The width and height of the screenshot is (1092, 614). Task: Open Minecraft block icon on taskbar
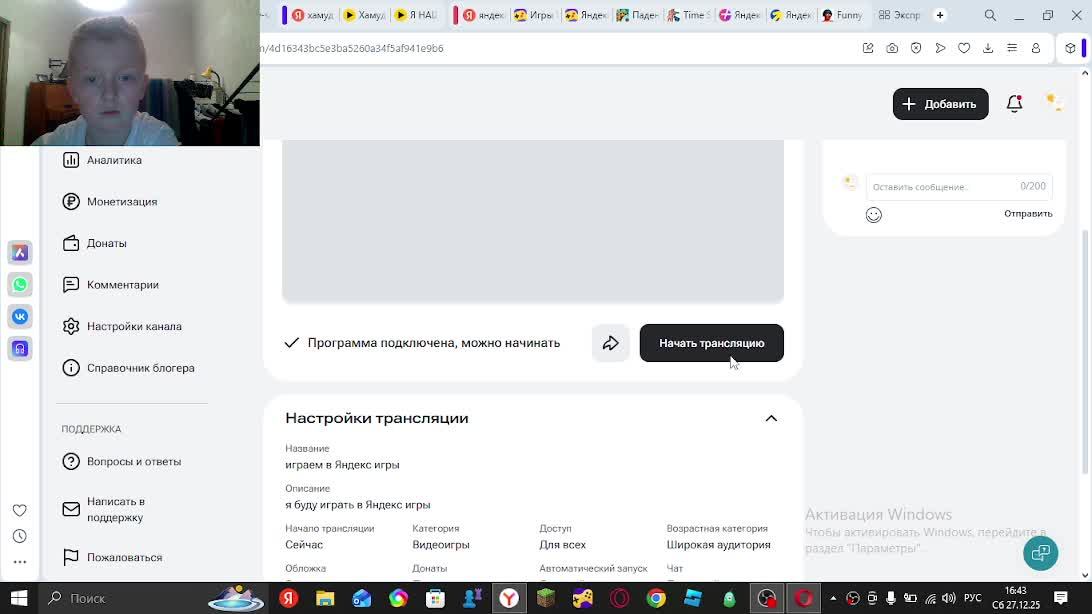(546, 598)
